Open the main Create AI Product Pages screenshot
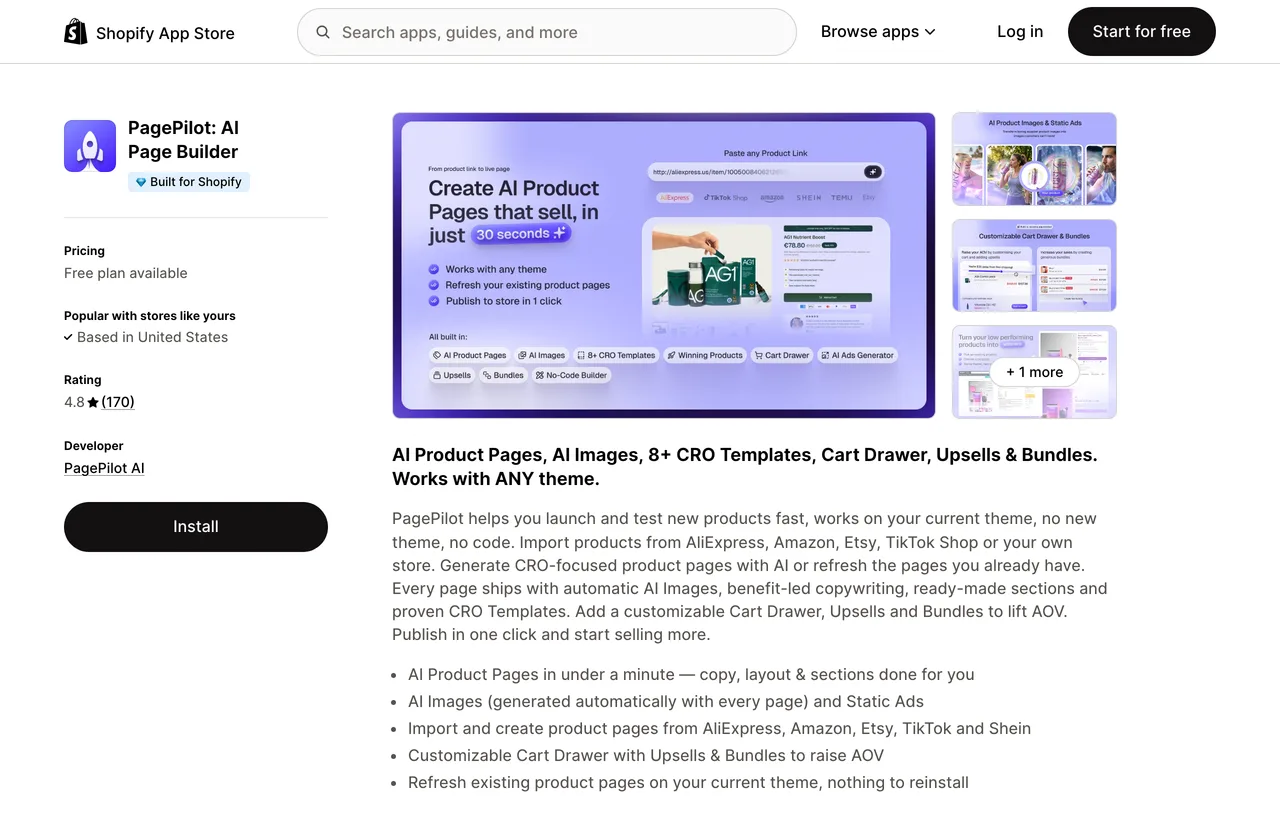1280x820 pixels. pyautogui.click(x=664, y=265)
